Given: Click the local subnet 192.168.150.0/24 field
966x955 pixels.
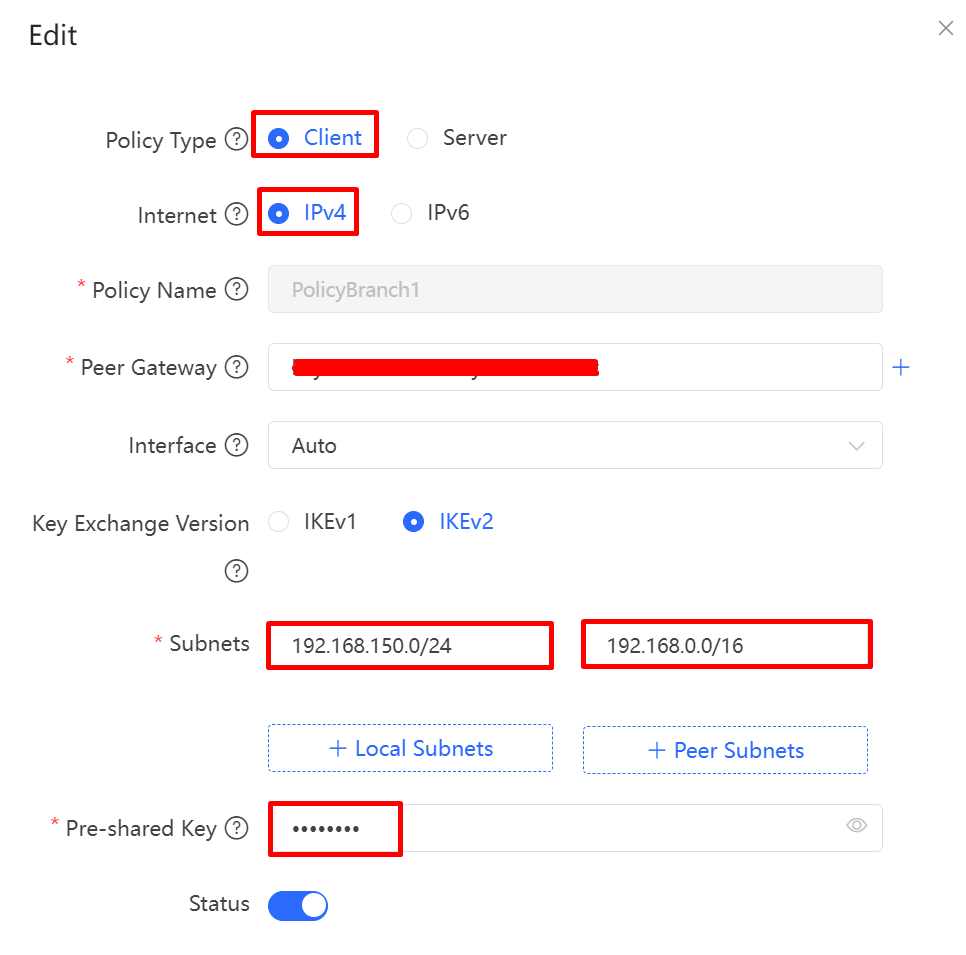Looking at the screenshot, I should tap(409, 645).
